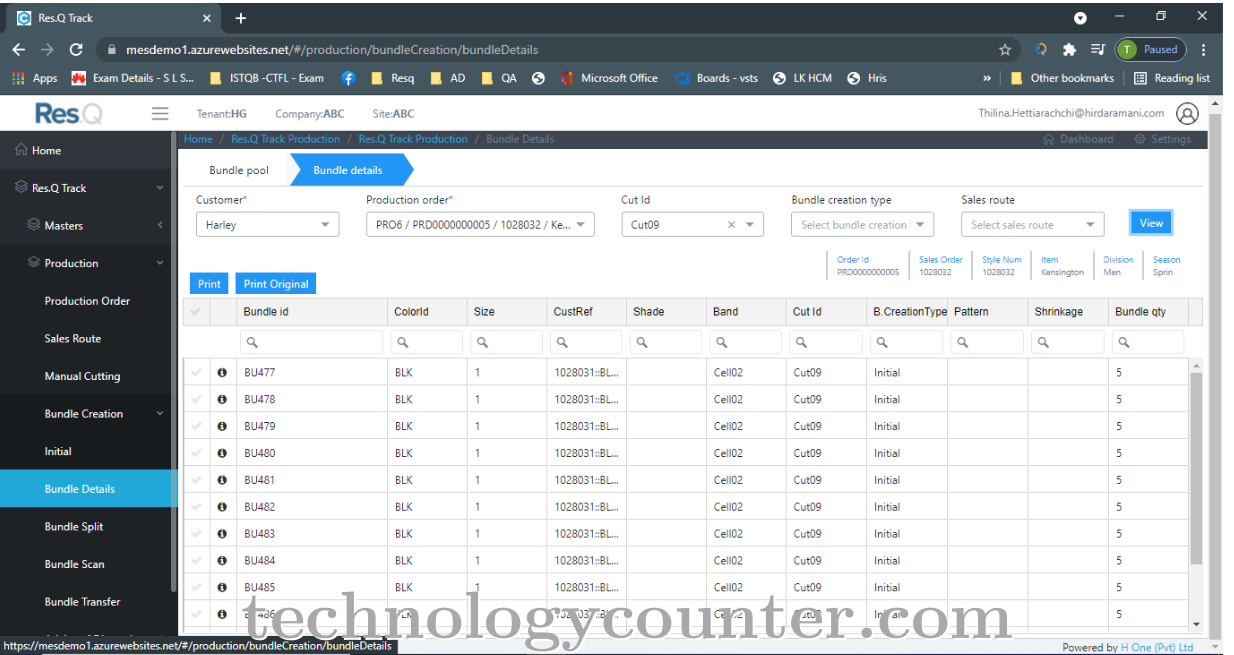The height and width of the screenshot is (655, 1234).
Task: Show hidden bookmarks with the chevron
Action: pyautogui.click(x=988, y=78)
